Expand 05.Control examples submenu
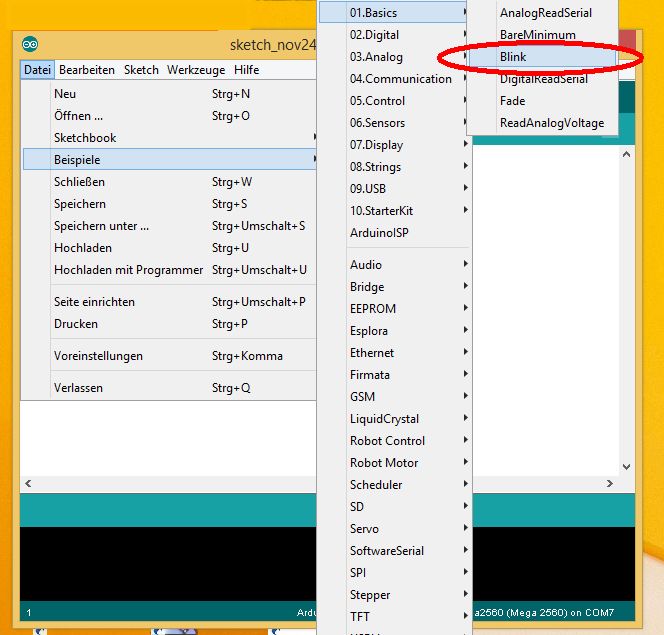 click(395, 101)
